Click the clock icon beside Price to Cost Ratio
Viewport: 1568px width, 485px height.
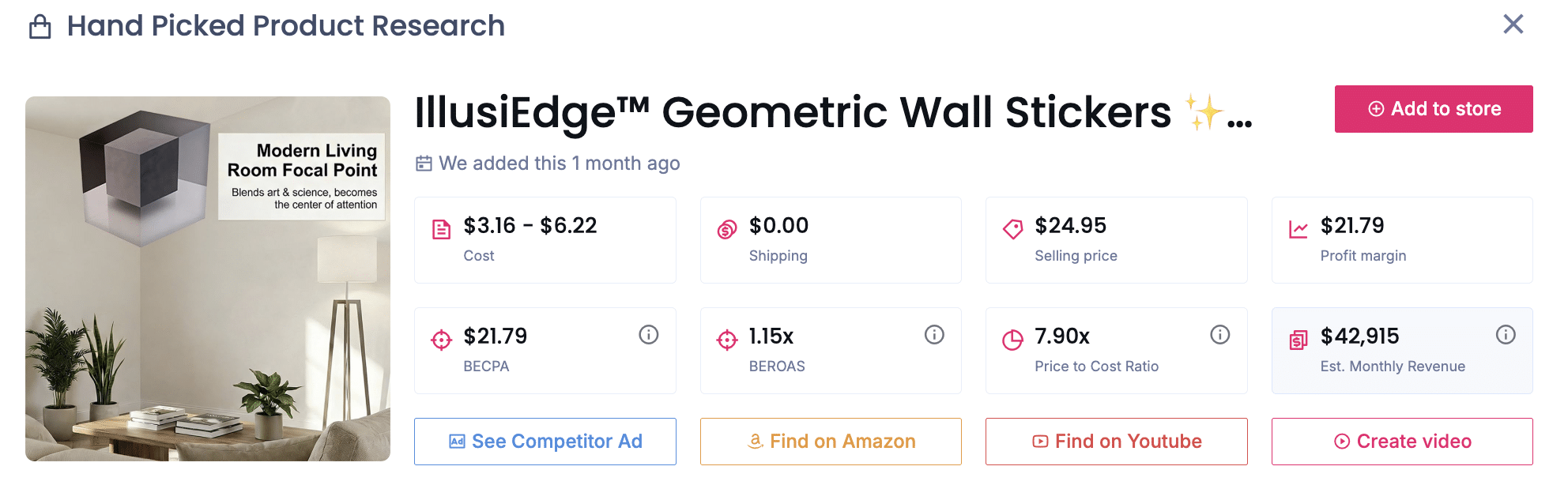click(x=1012, y=336)
